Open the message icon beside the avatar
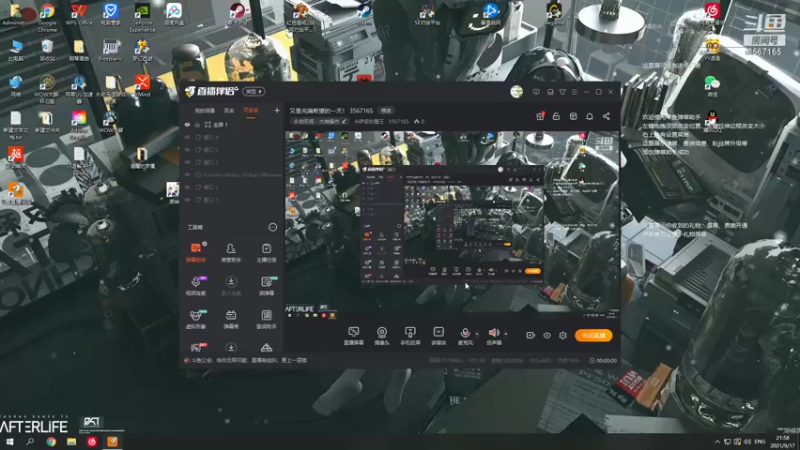Image resolution: width=800 pixels, height=450 pixels. click(x=536, y=92)
